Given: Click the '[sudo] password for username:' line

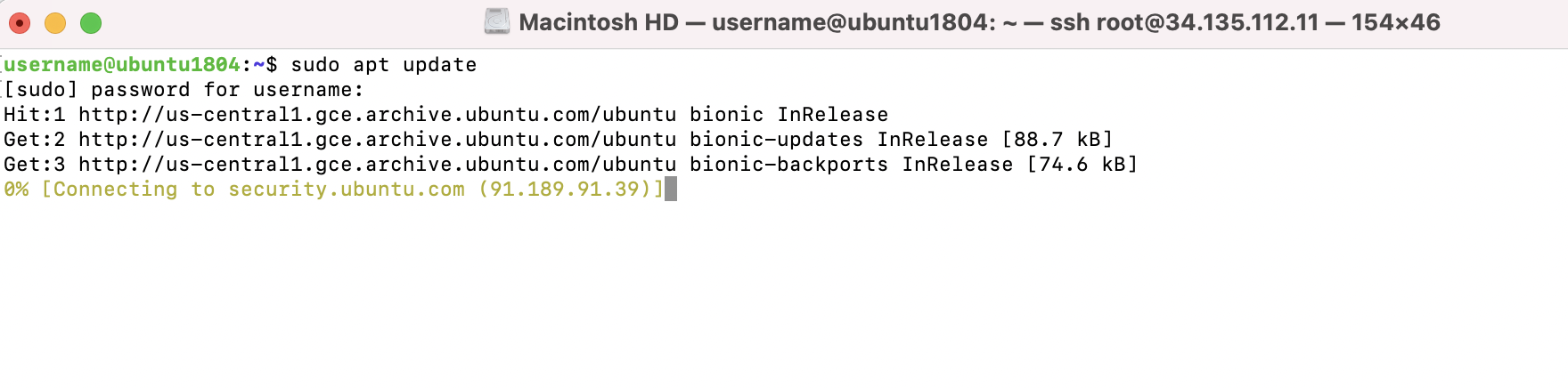Looking at the screenshot, I should [x=184, y=90].
